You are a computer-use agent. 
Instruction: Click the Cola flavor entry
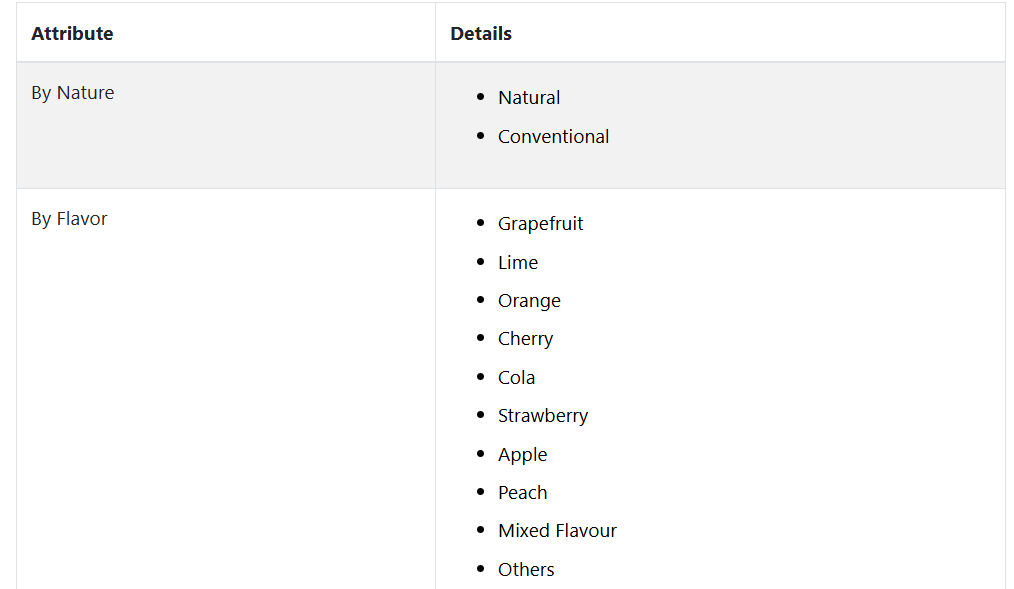(x=517, y=378)
